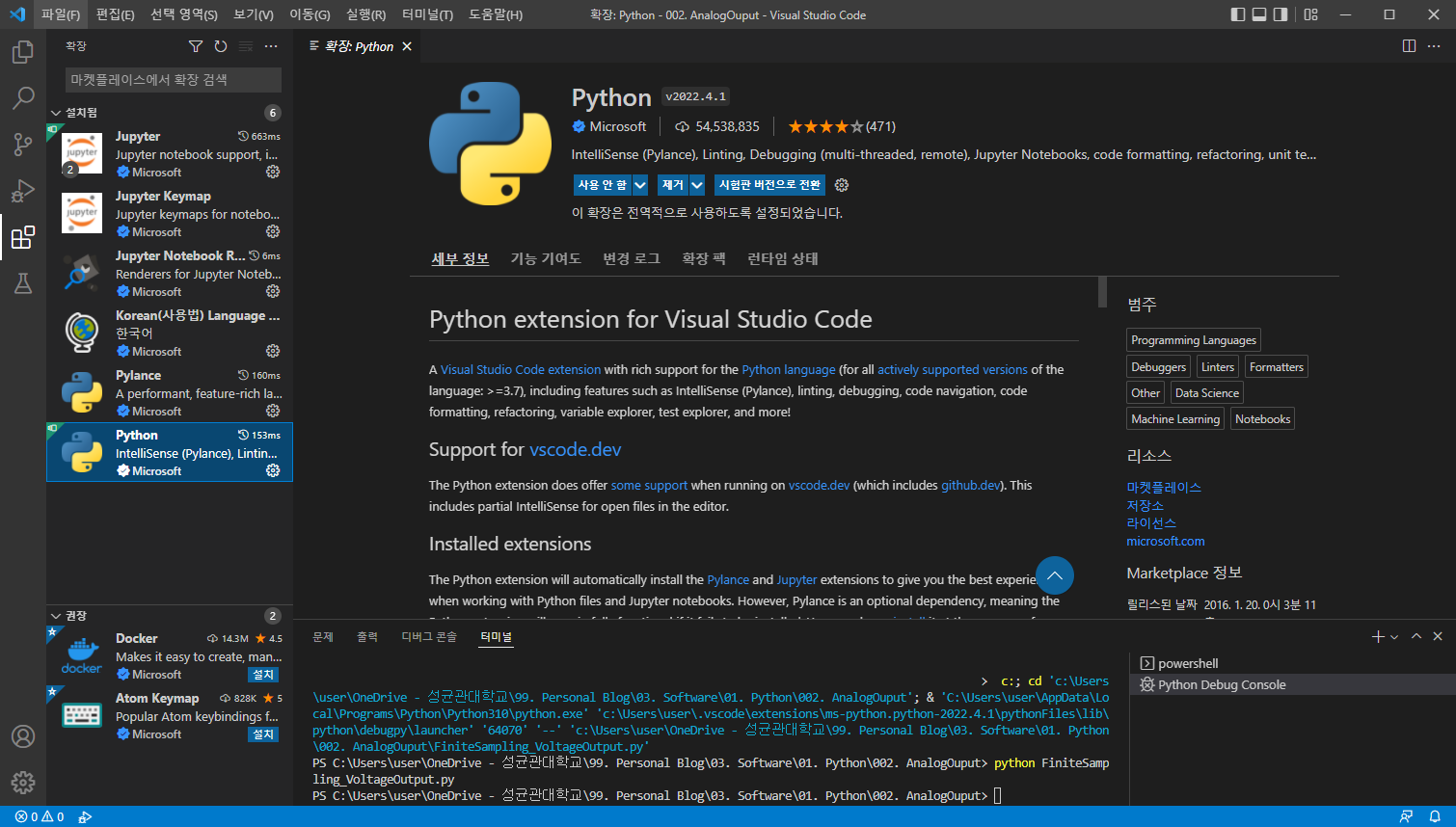Split the editor to the right
The width and height of the screenshot is (1456, 827).
(x=1409, y=46)
